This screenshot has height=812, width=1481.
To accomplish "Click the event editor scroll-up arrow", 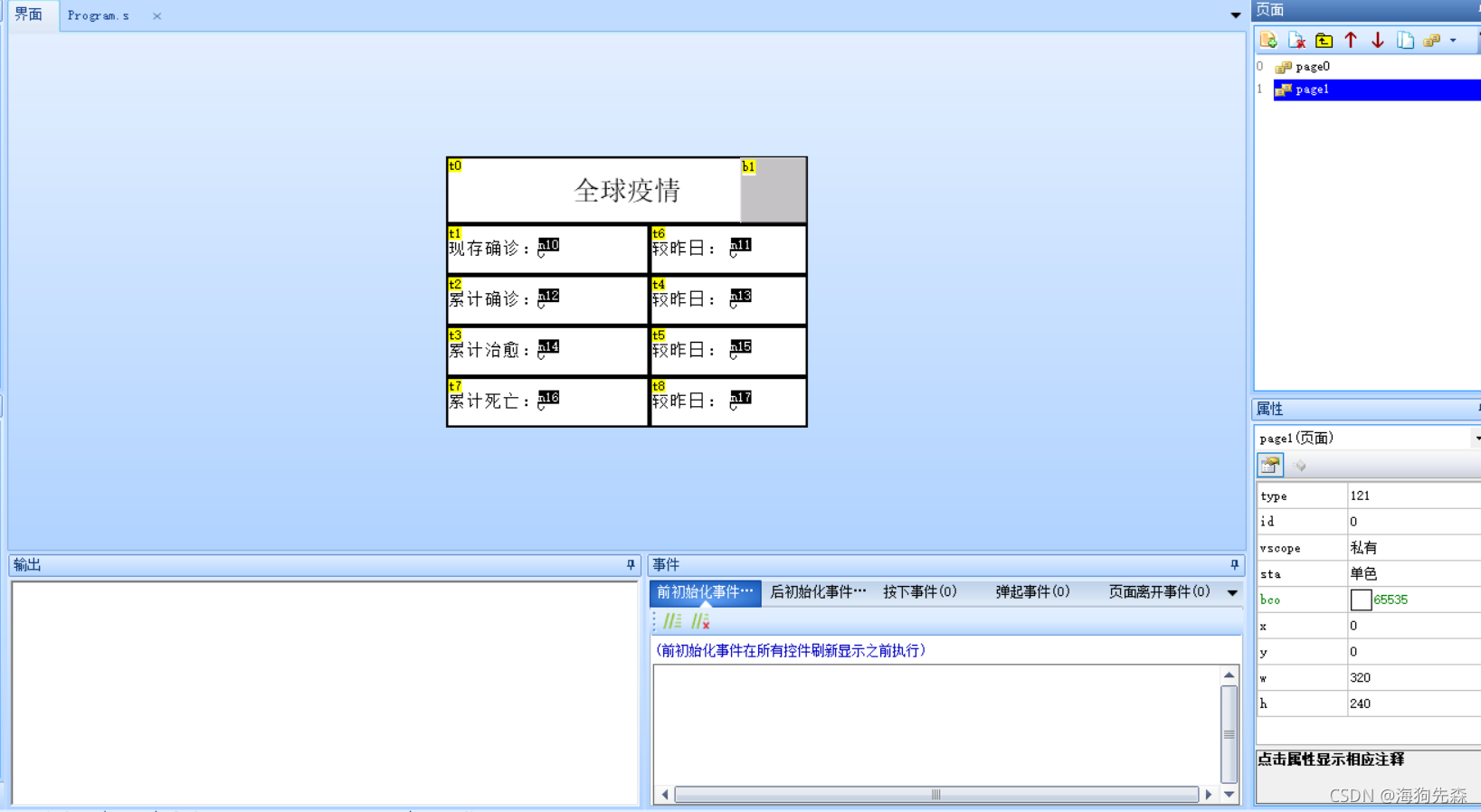I will (x=1229, y=675).
